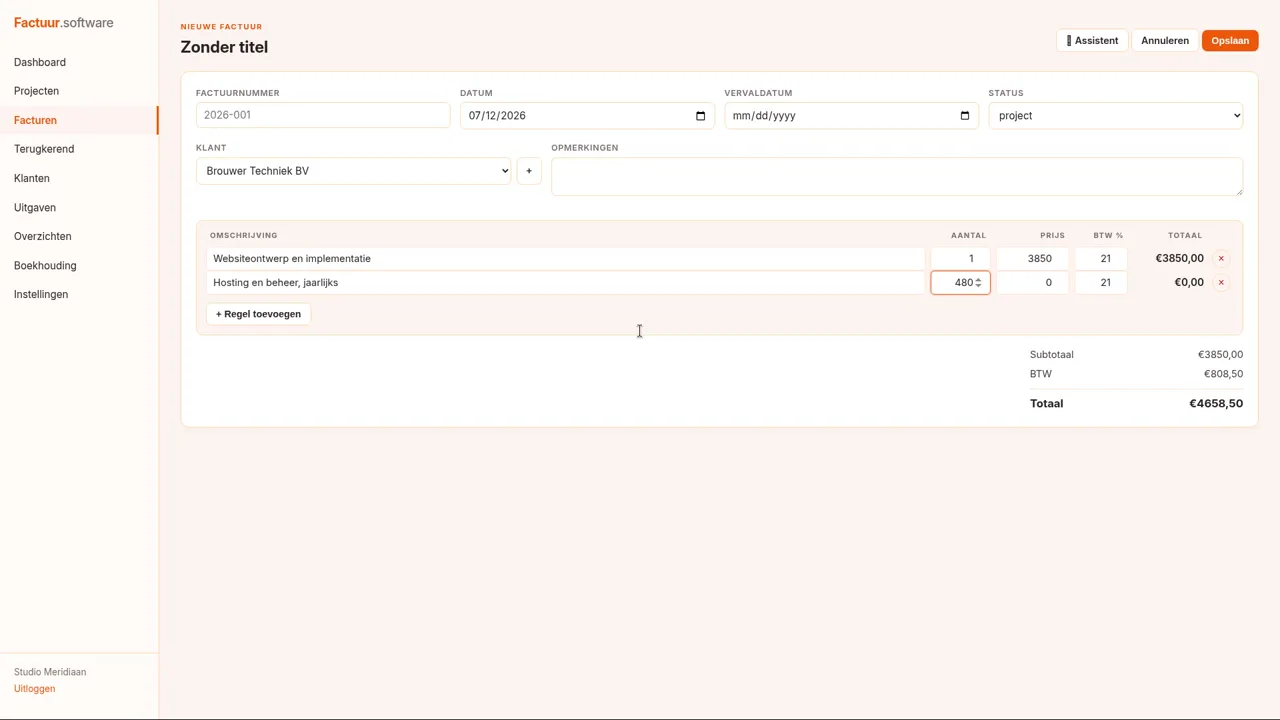Click Studio Meridiaan company name
Screen dimensions: 1280x720
click(x=50, y=672)
